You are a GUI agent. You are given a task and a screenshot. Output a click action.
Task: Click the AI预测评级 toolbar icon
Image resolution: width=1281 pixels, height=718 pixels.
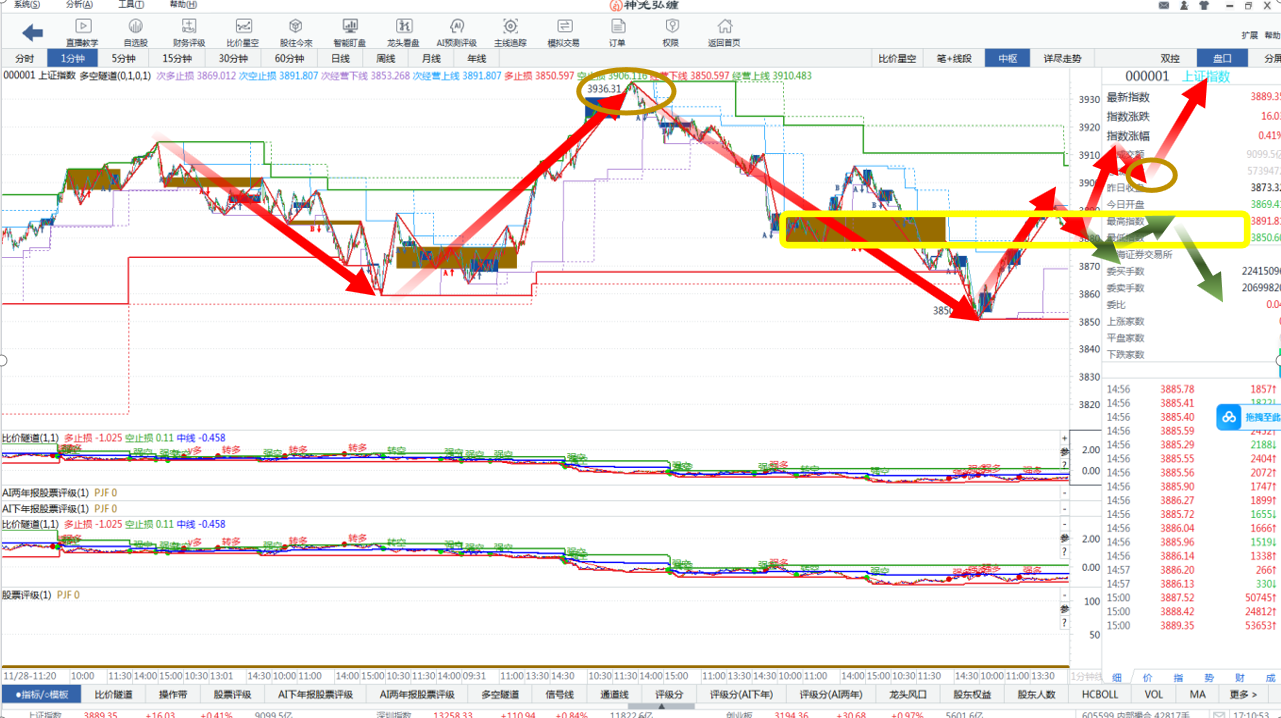click(x=457, y=32)
